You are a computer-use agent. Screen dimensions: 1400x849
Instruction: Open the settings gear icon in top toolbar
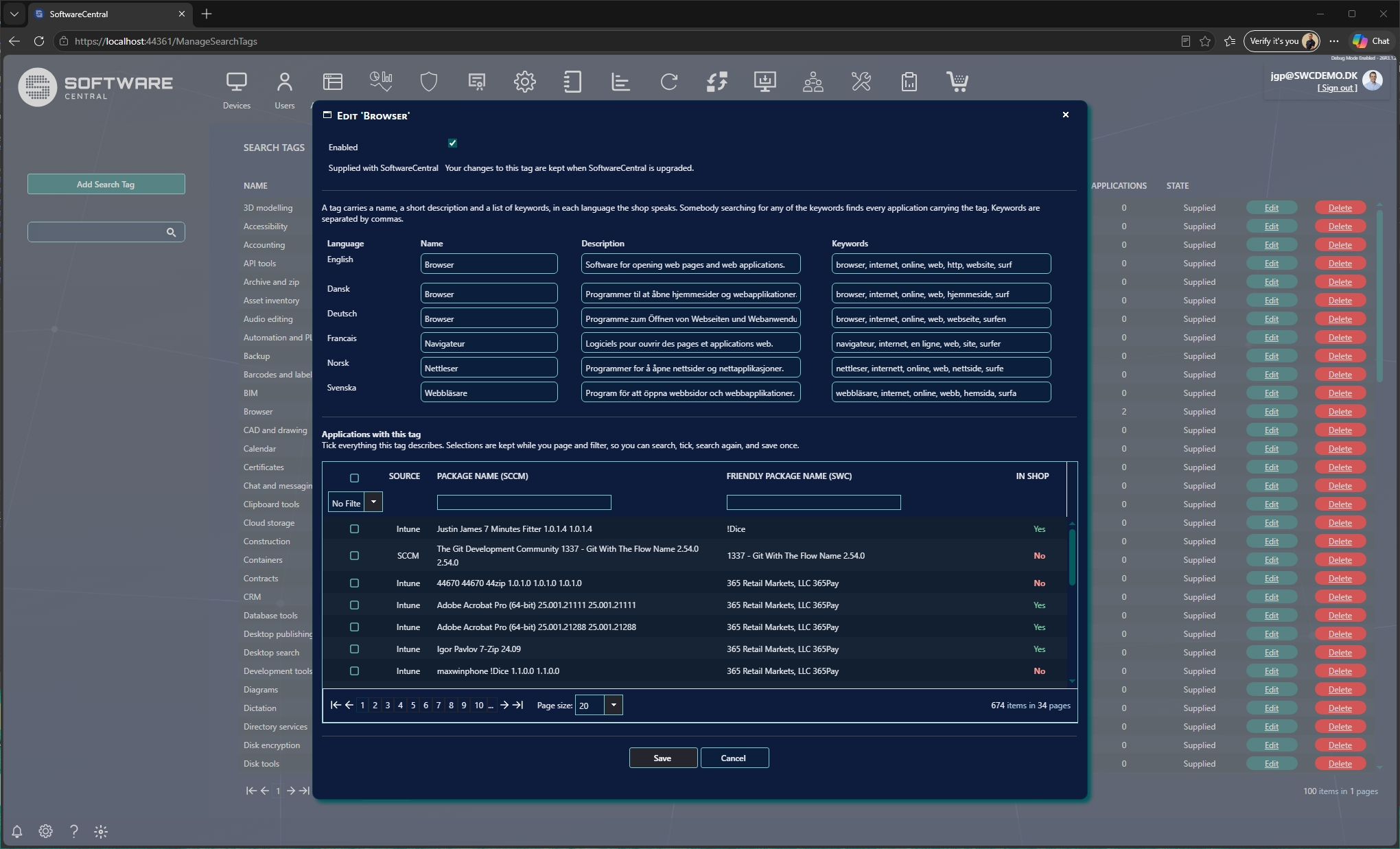[525, 82]
